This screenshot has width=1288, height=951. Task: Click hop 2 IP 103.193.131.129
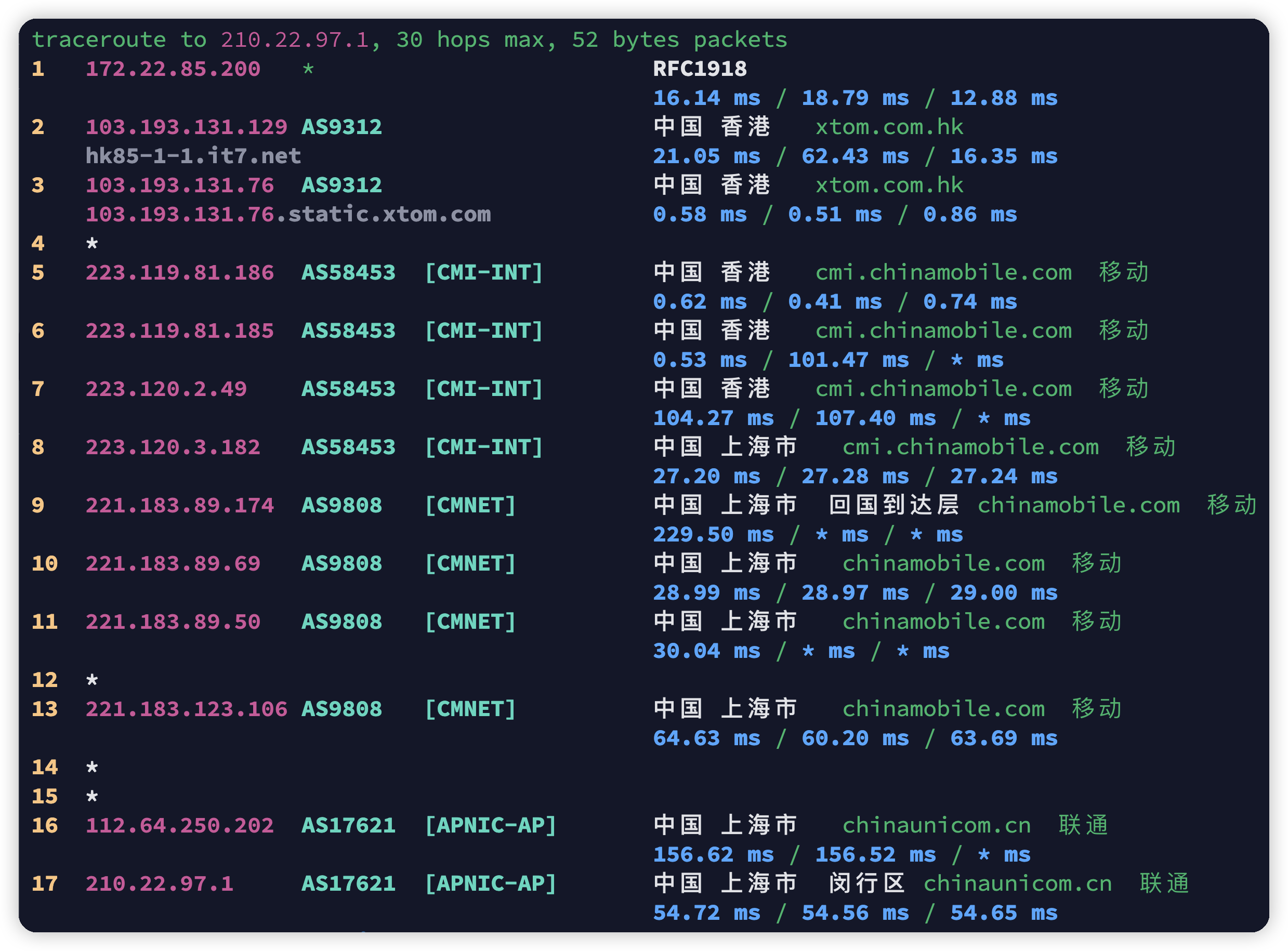point(186,127)
